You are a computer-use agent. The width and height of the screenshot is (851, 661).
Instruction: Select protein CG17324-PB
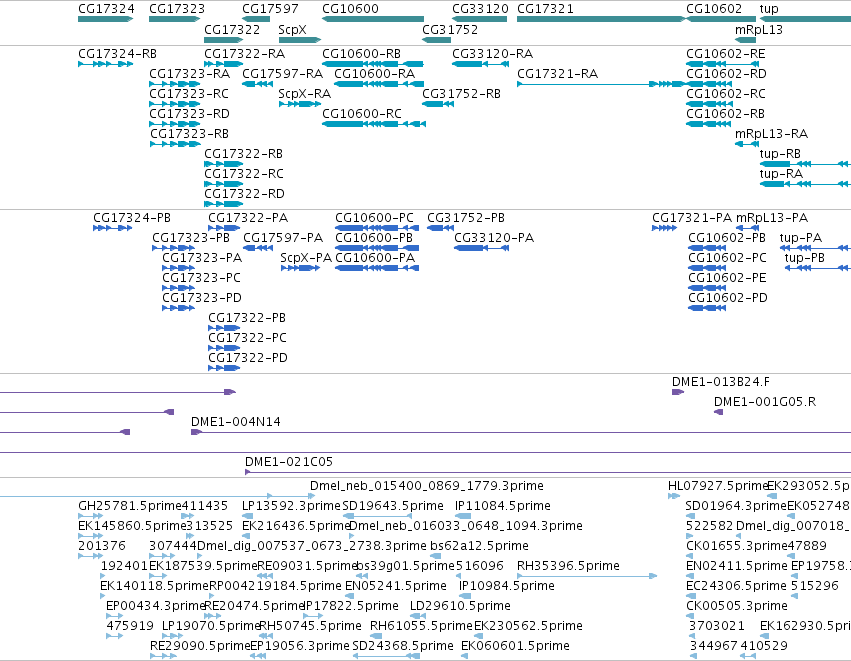pyautogui.click(x=132, y=218)
